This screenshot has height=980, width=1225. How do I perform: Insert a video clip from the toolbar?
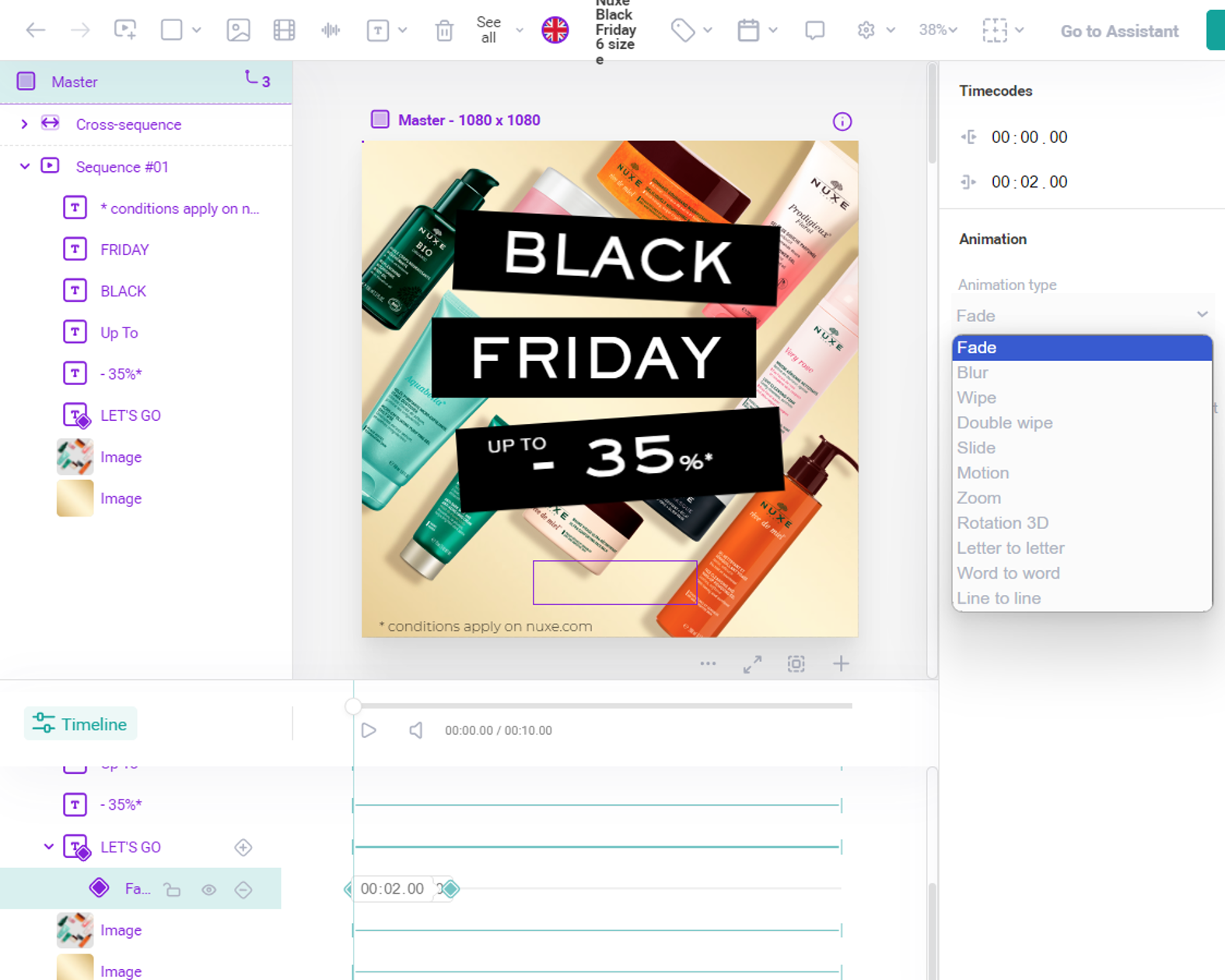285,30
